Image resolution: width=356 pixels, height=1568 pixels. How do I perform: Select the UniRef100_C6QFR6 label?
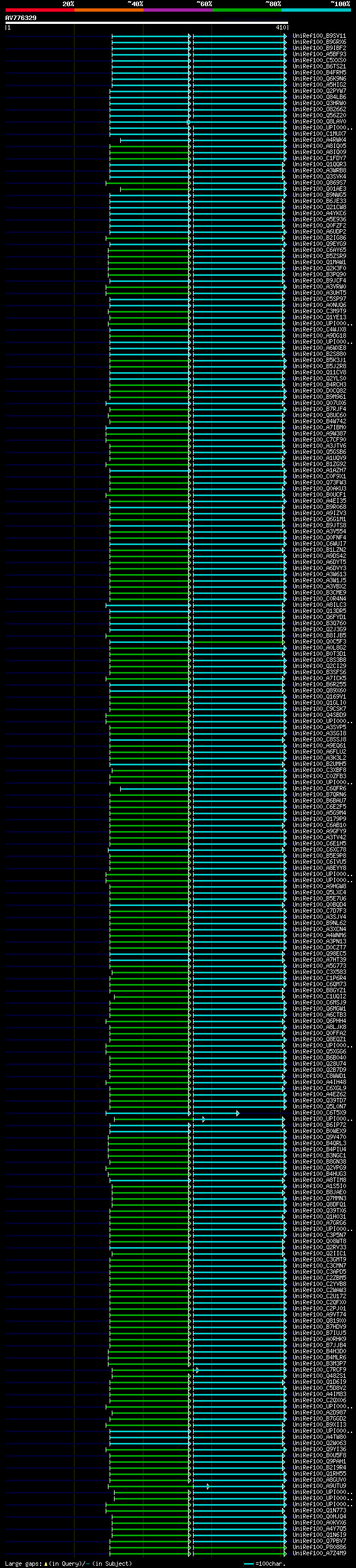(x=319, y=788)
